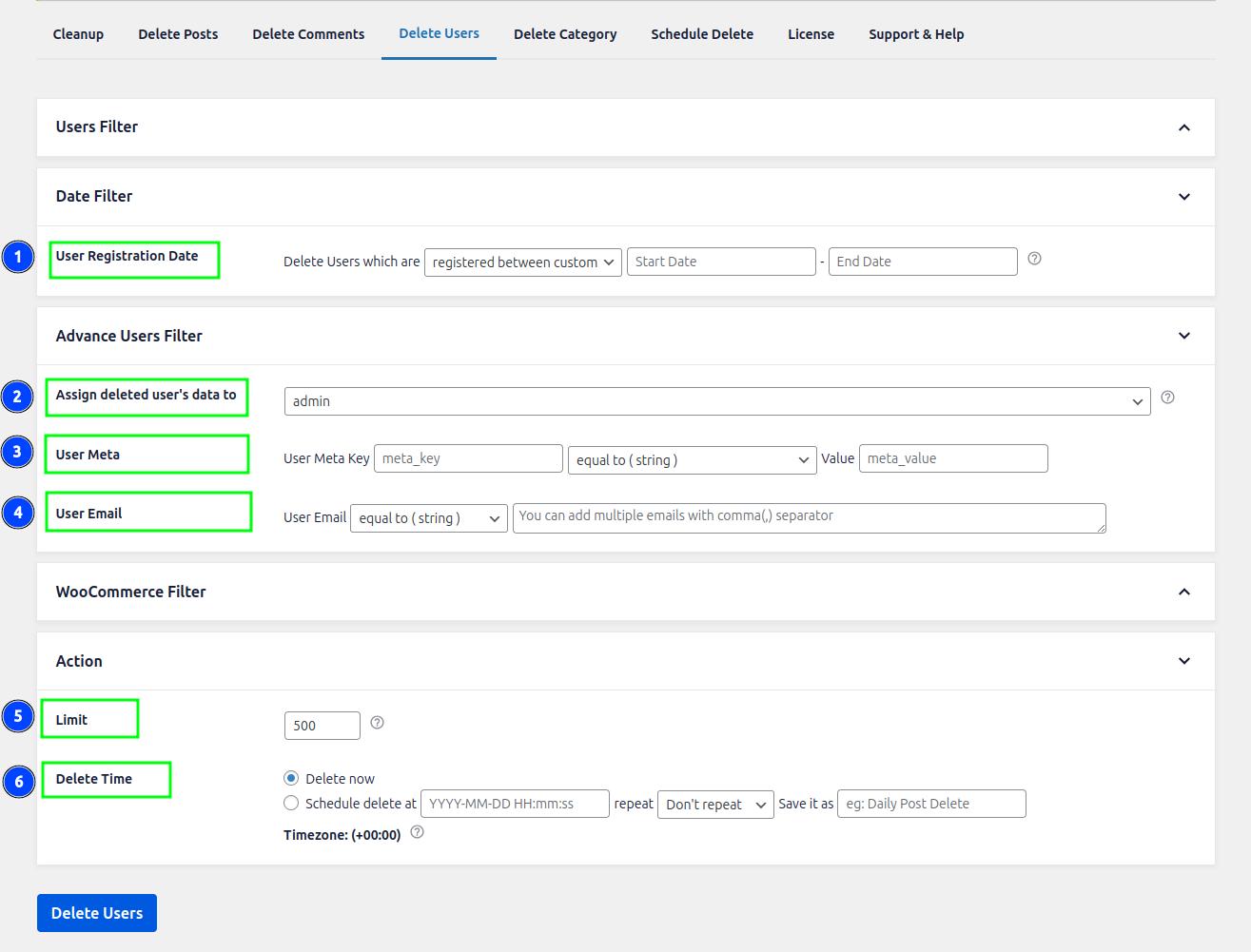Open the Schedule Delete tab
The height and width of the screenshot is (952, 1251).
[701, 34]
